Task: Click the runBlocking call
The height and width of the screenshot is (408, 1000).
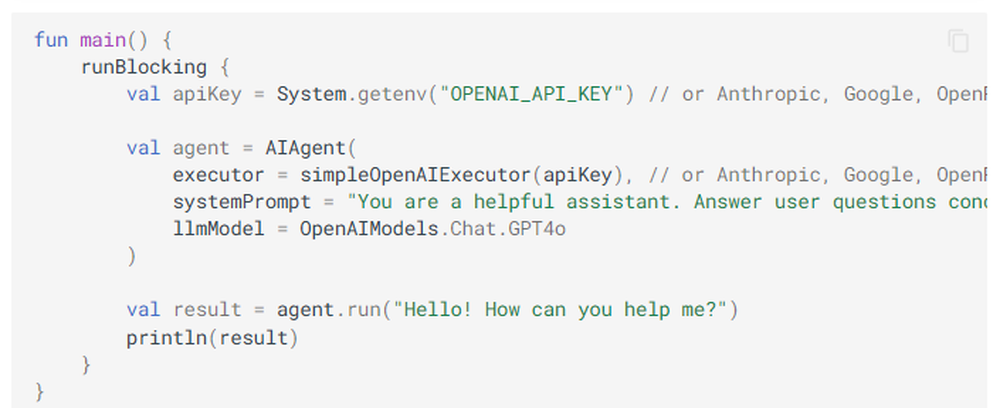Action: tap(143, 67)
